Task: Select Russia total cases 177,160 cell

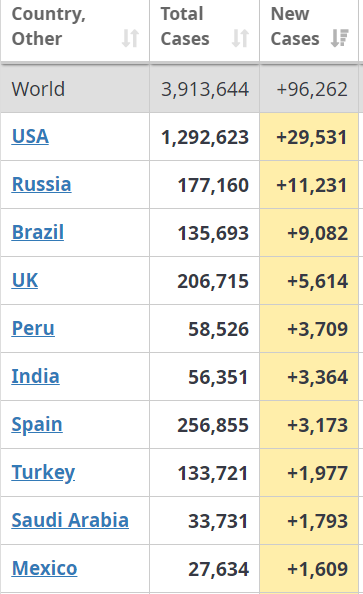Action: point(205,185)
